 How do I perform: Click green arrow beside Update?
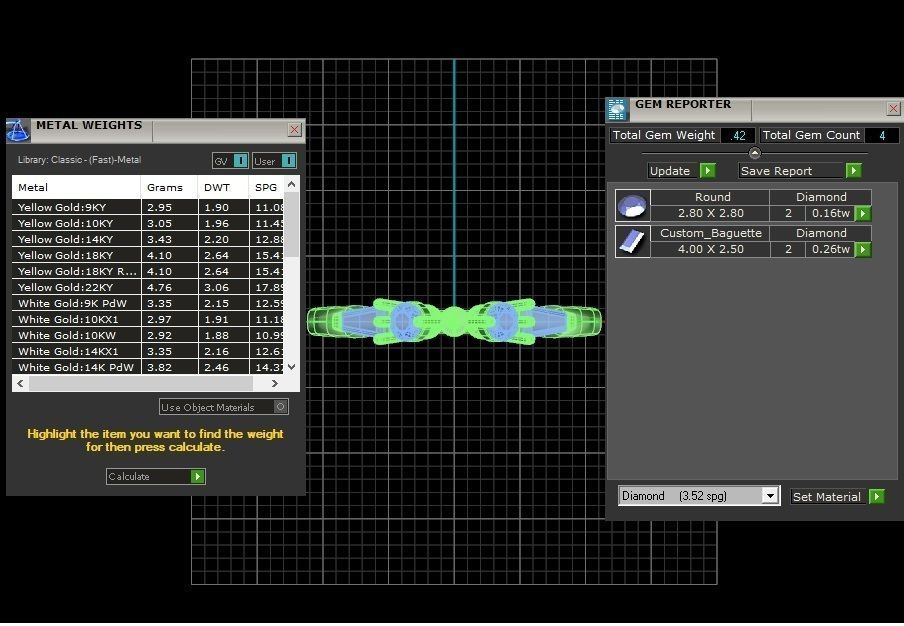pyautogui.click(x=707, y=171)
